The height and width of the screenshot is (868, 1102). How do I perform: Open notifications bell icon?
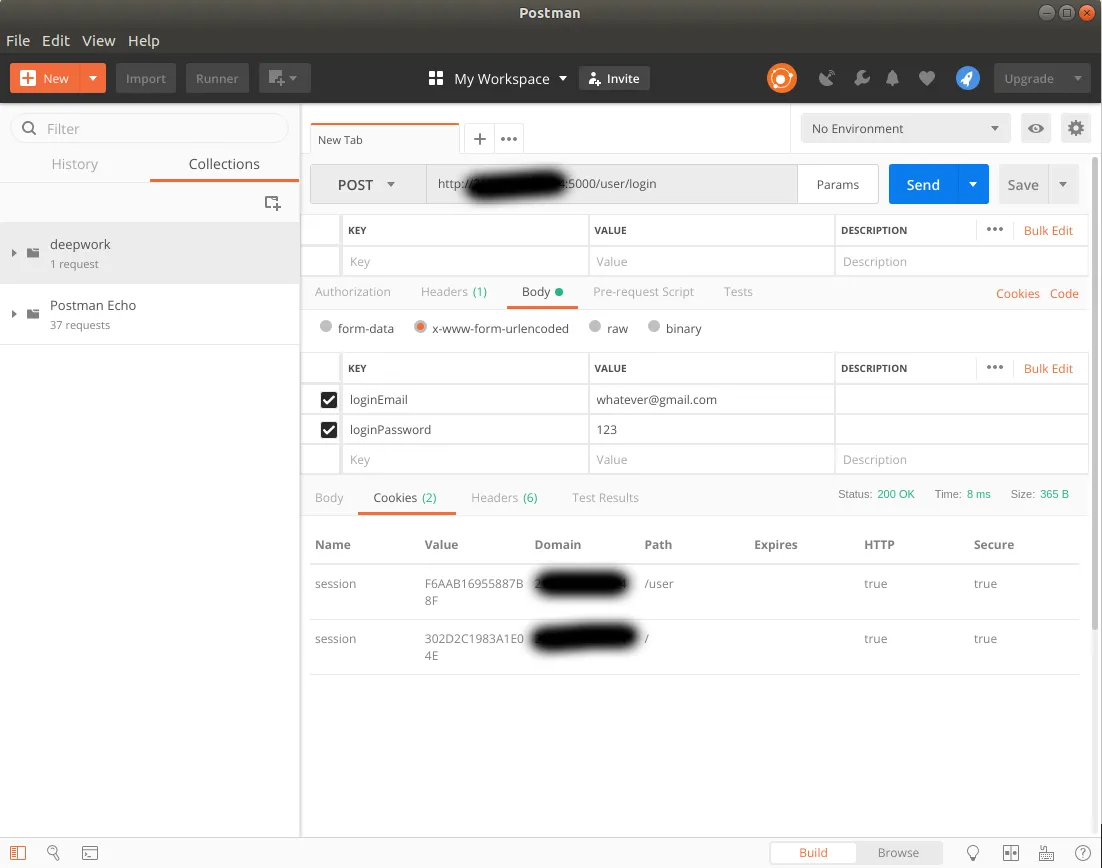893,78
